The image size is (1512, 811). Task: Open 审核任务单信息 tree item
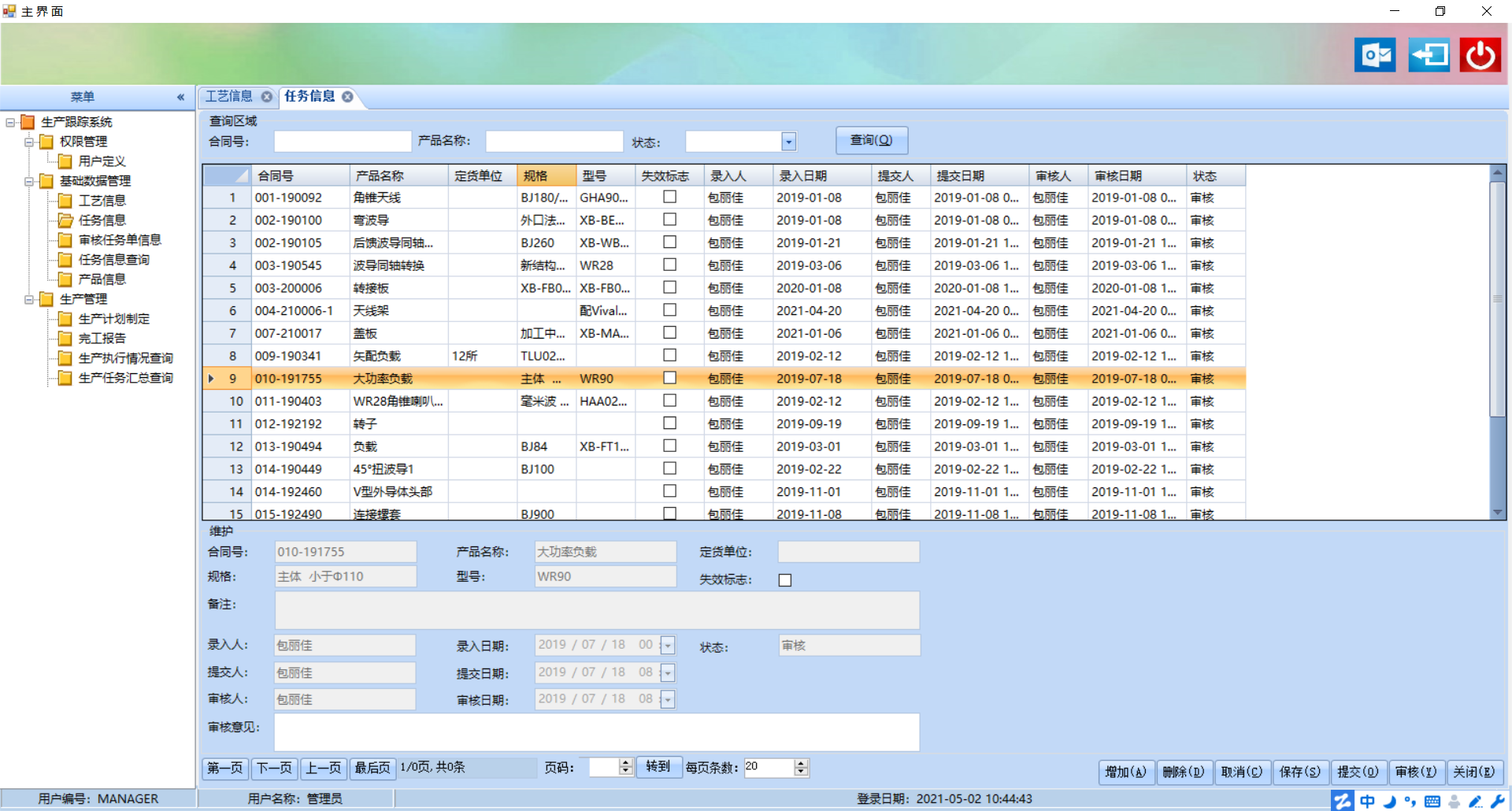point(120,240)
